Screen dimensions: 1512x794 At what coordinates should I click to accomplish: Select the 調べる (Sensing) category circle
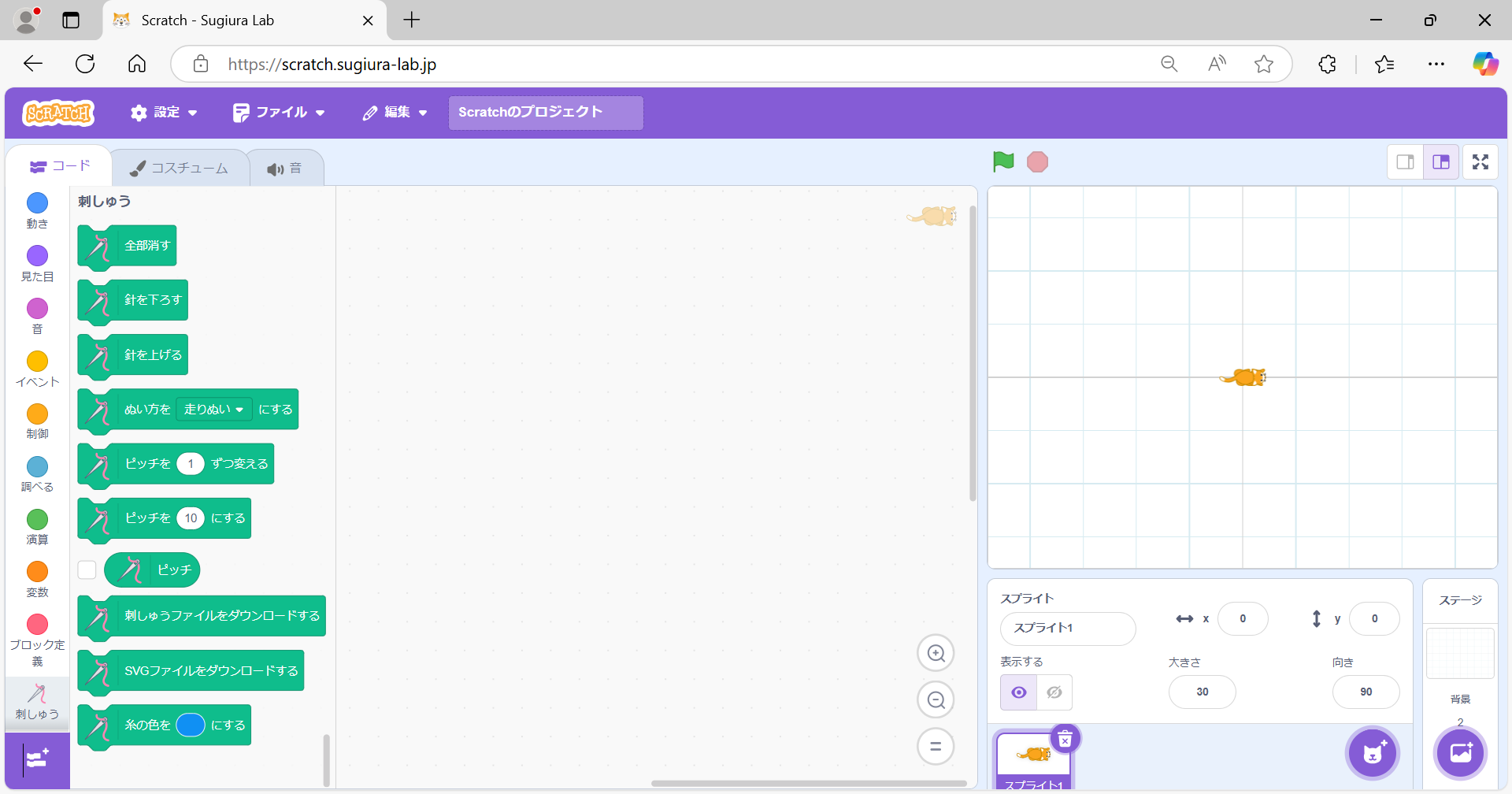(x=37, y=466)
